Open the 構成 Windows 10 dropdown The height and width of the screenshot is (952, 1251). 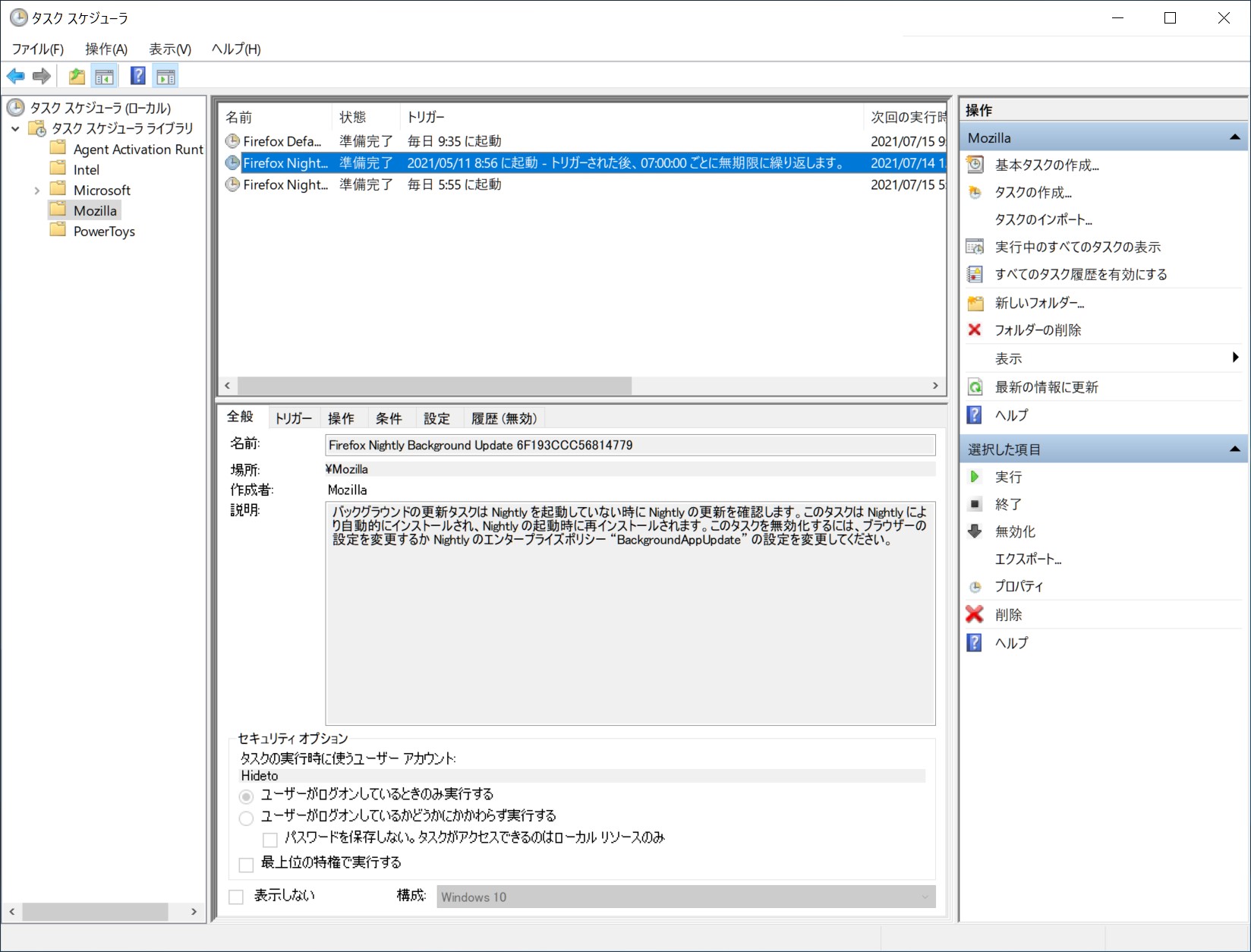[x=927, y=897]
